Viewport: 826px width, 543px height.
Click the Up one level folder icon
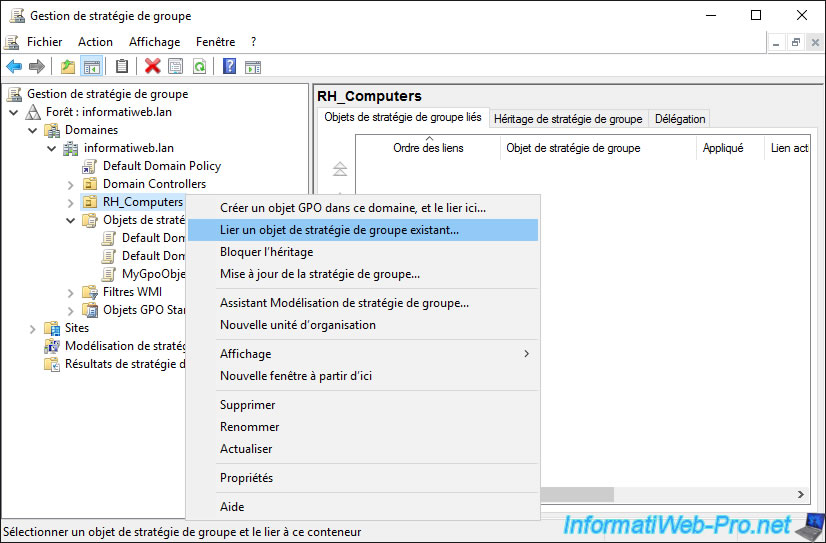coord(67,66)
